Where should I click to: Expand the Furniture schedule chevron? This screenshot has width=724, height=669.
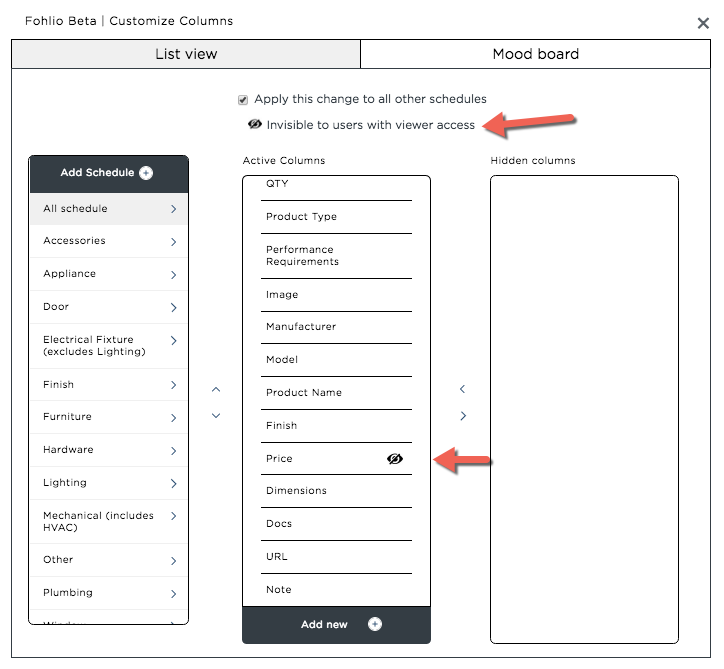click(173, 418)
